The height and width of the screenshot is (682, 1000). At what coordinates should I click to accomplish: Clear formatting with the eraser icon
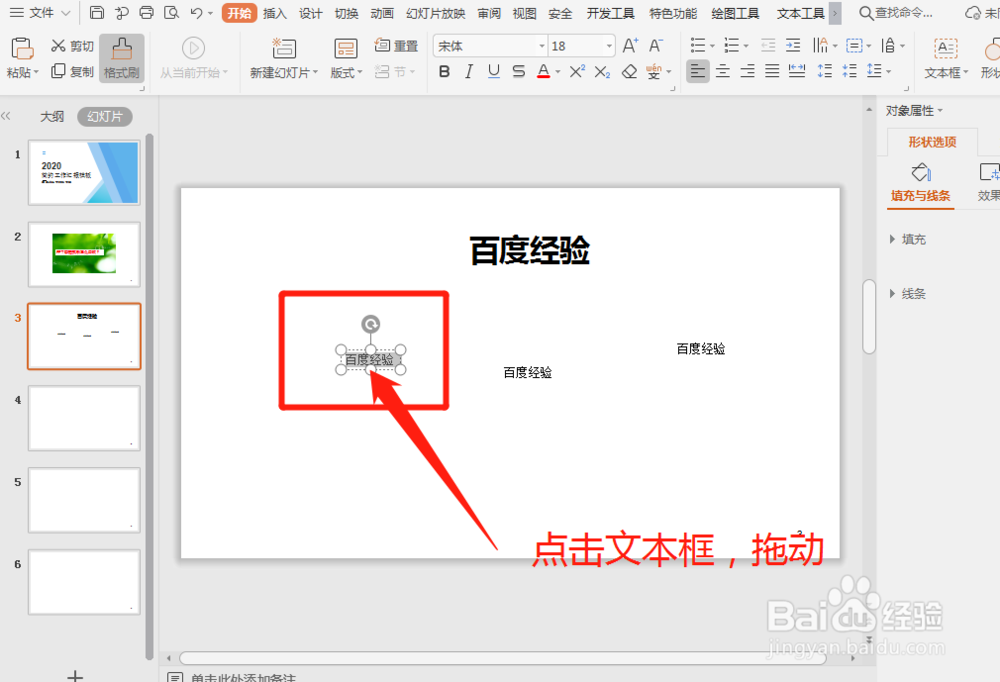pyautogui.click(x=629, y=71)
